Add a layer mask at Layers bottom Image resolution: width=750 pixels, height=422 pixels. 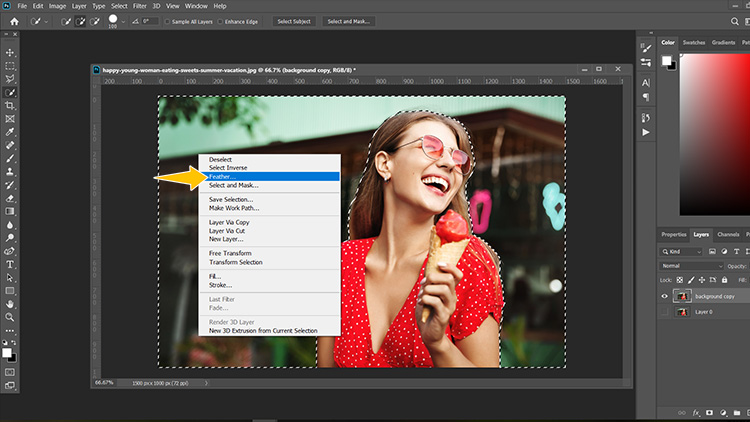(709, 412)
